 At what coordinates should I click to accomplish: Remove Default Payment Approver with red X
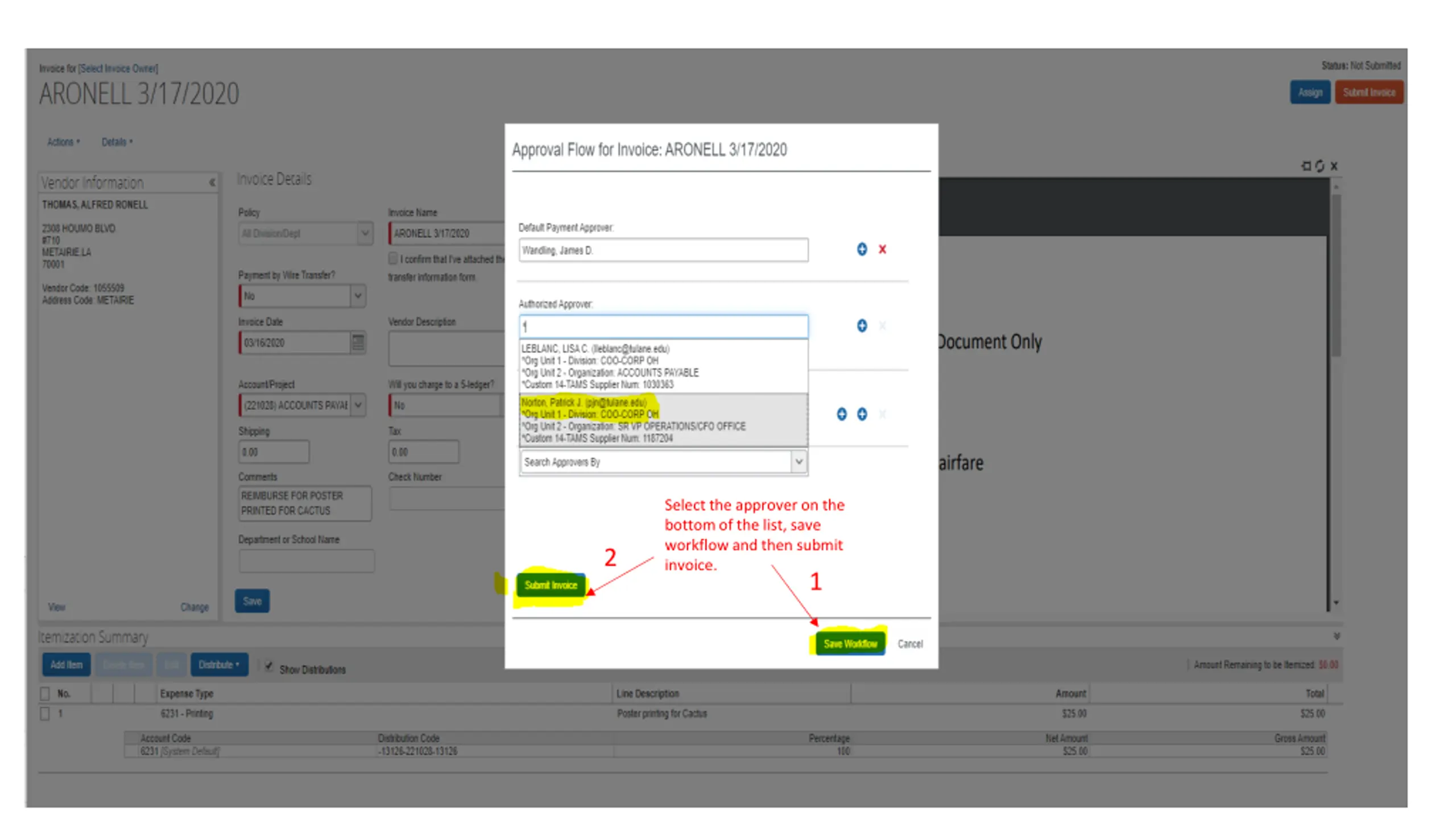(882, 249)
